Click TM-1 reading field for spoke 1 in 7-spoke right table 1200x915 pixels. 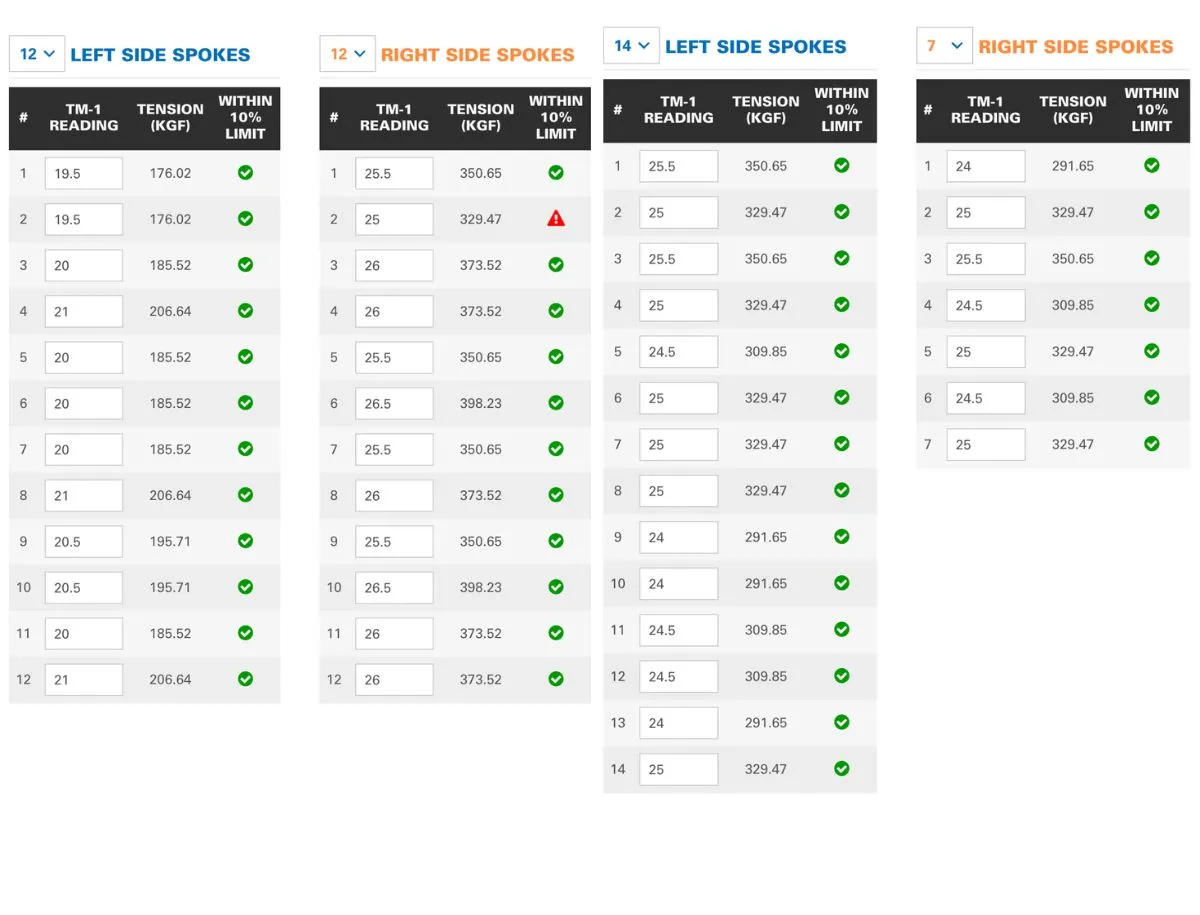click(x=986, y=166)
